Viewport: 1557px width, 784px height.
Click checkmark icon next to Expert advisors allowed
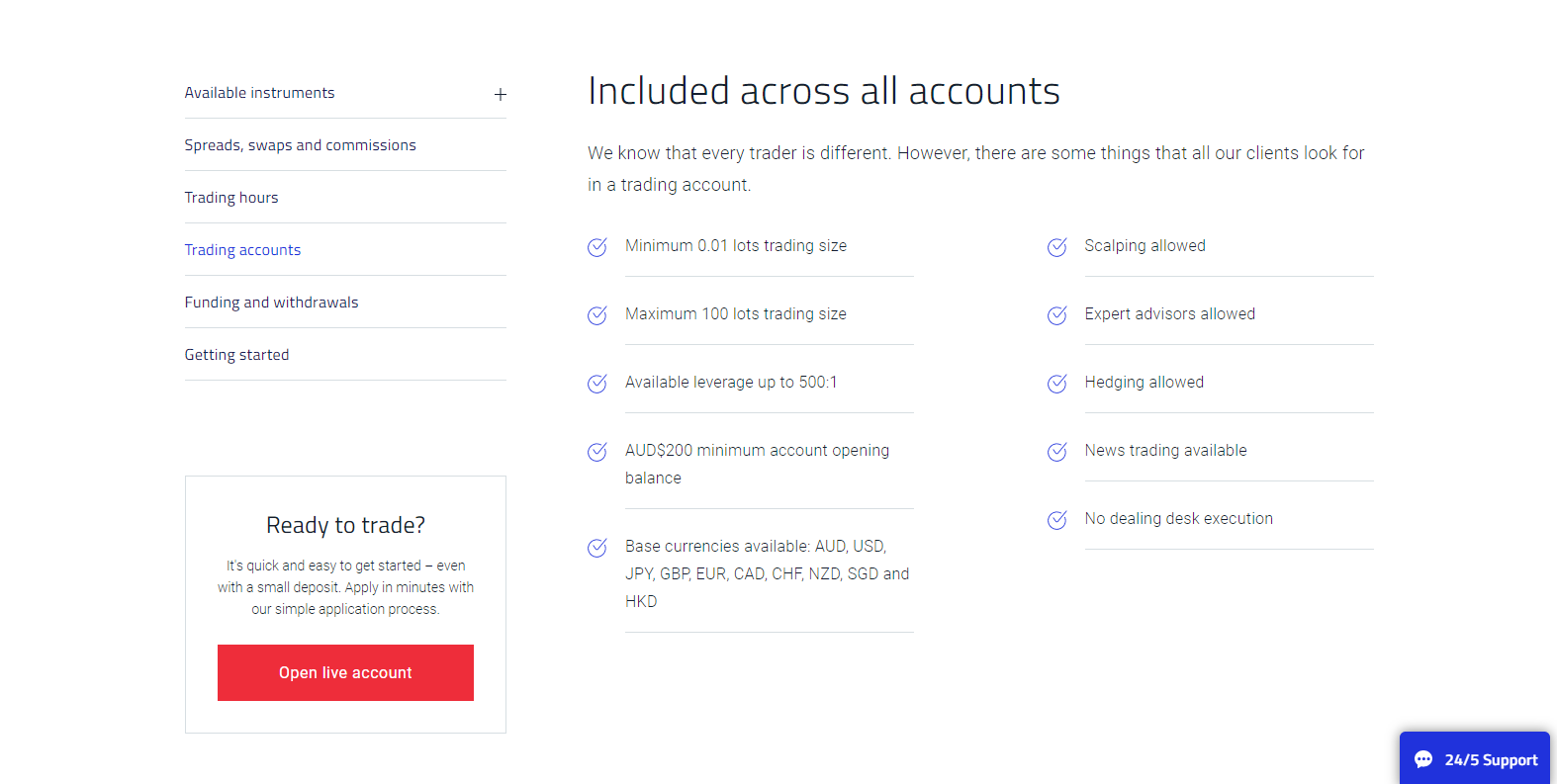tap(1057, 315)
